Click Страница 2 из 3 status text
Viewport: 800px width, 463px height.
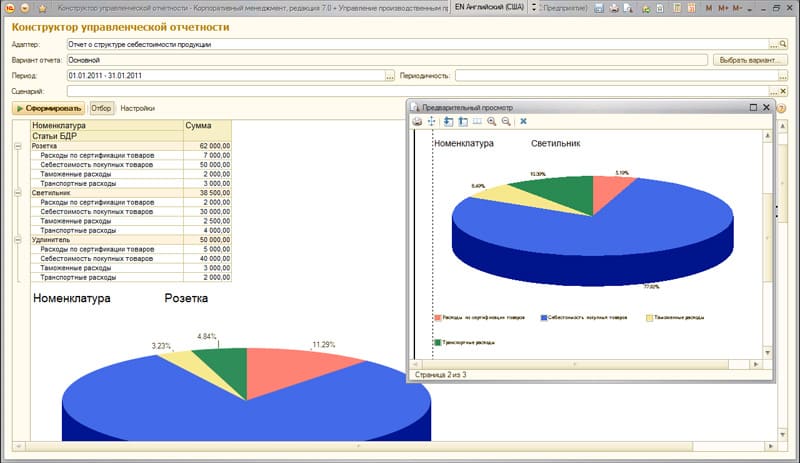point(440,375)
